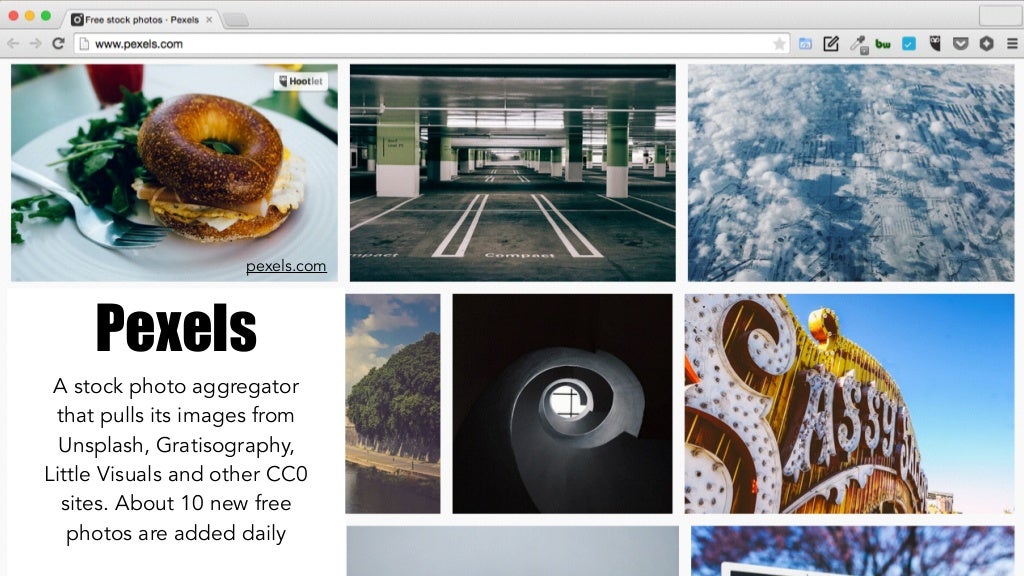Click the blue checkmark extension icon
Viewport: 1024px width, 576px height.
click(908, 44)
